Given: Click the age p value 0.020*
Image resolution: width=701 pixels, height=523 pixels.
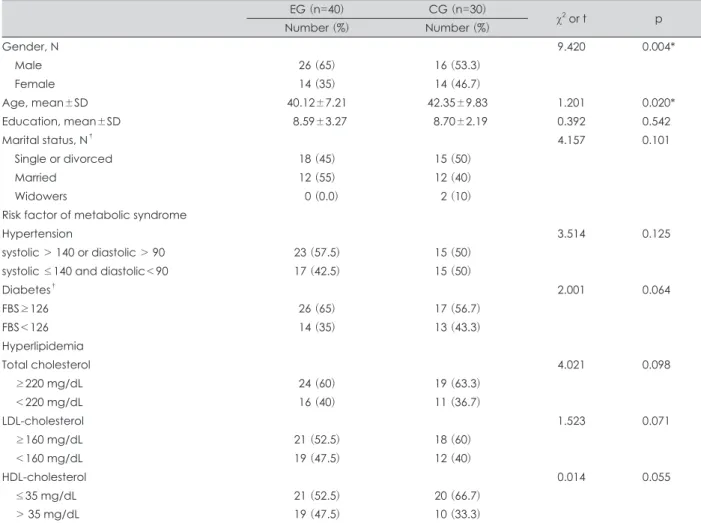Looking at the screenshot, I should pyautogui.click(x=658, y=103).
